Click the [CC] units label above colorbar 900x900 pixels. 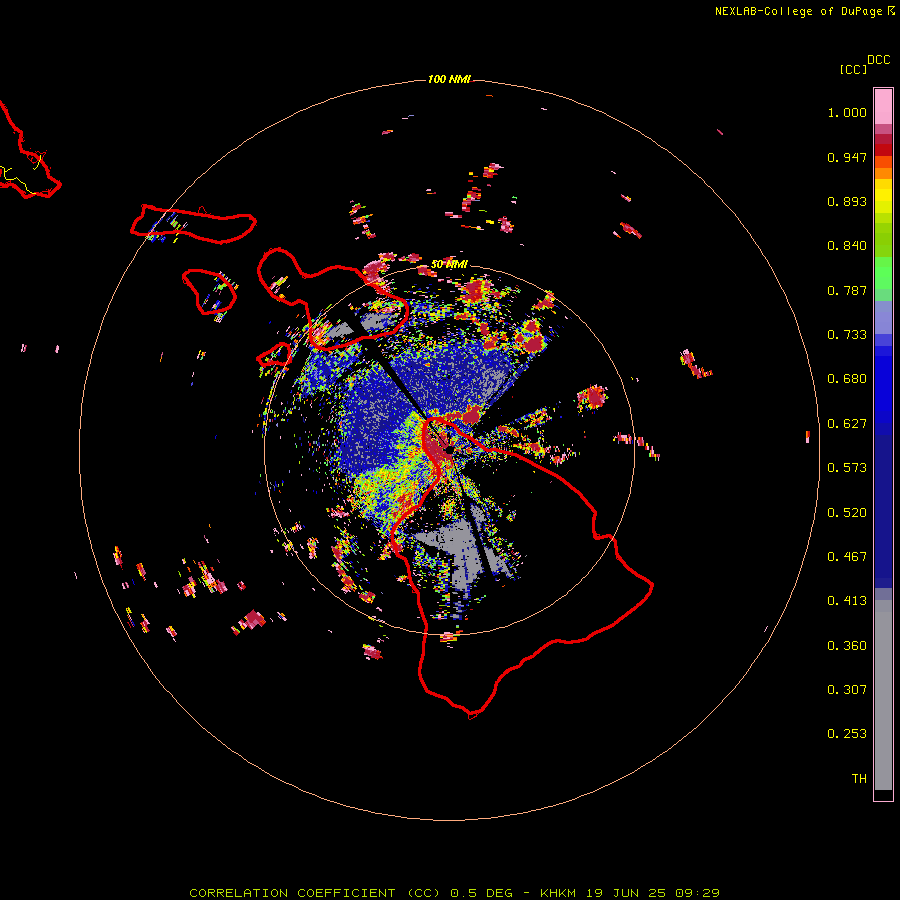click(853, 69)
